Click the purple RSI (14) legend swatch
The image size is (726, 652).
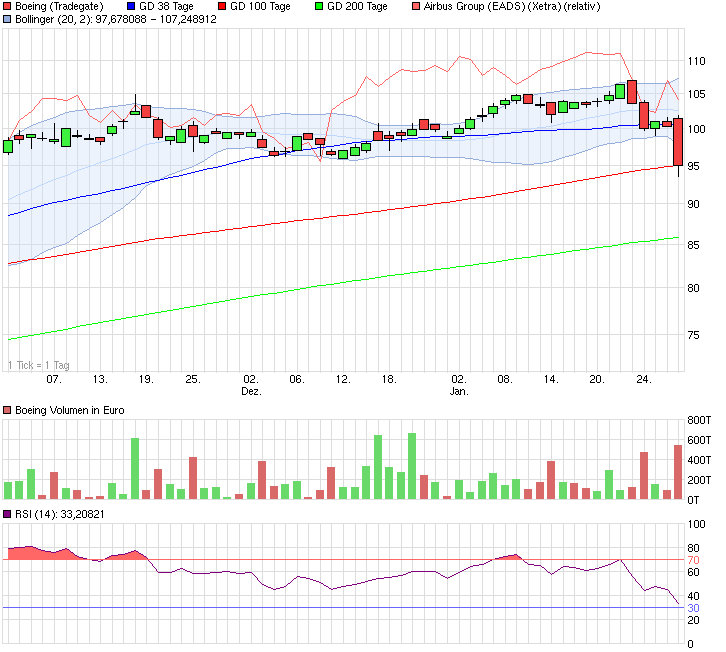(x=8, y=514)
